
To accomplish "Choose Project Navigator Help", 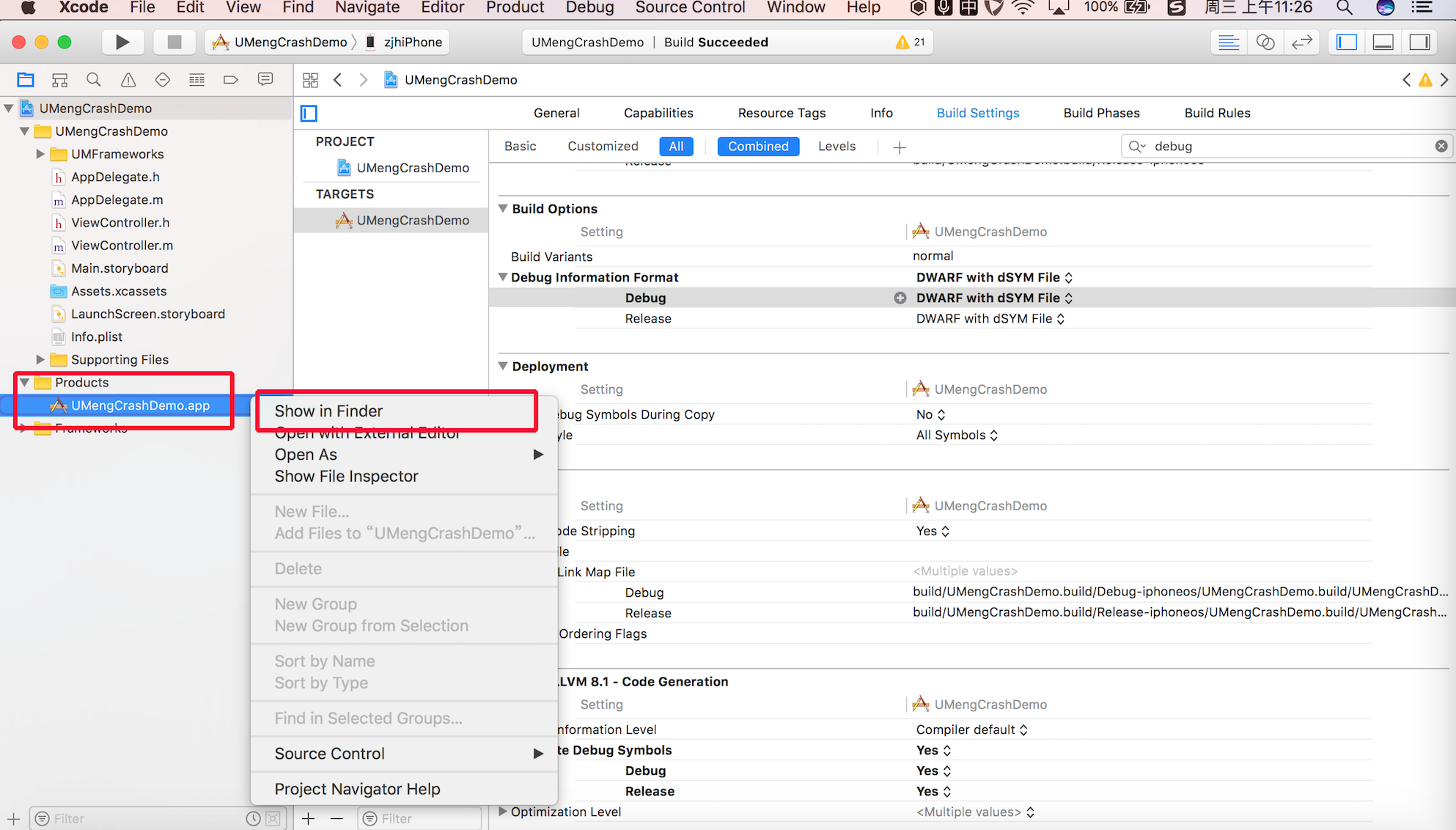I will coord(404,789).
